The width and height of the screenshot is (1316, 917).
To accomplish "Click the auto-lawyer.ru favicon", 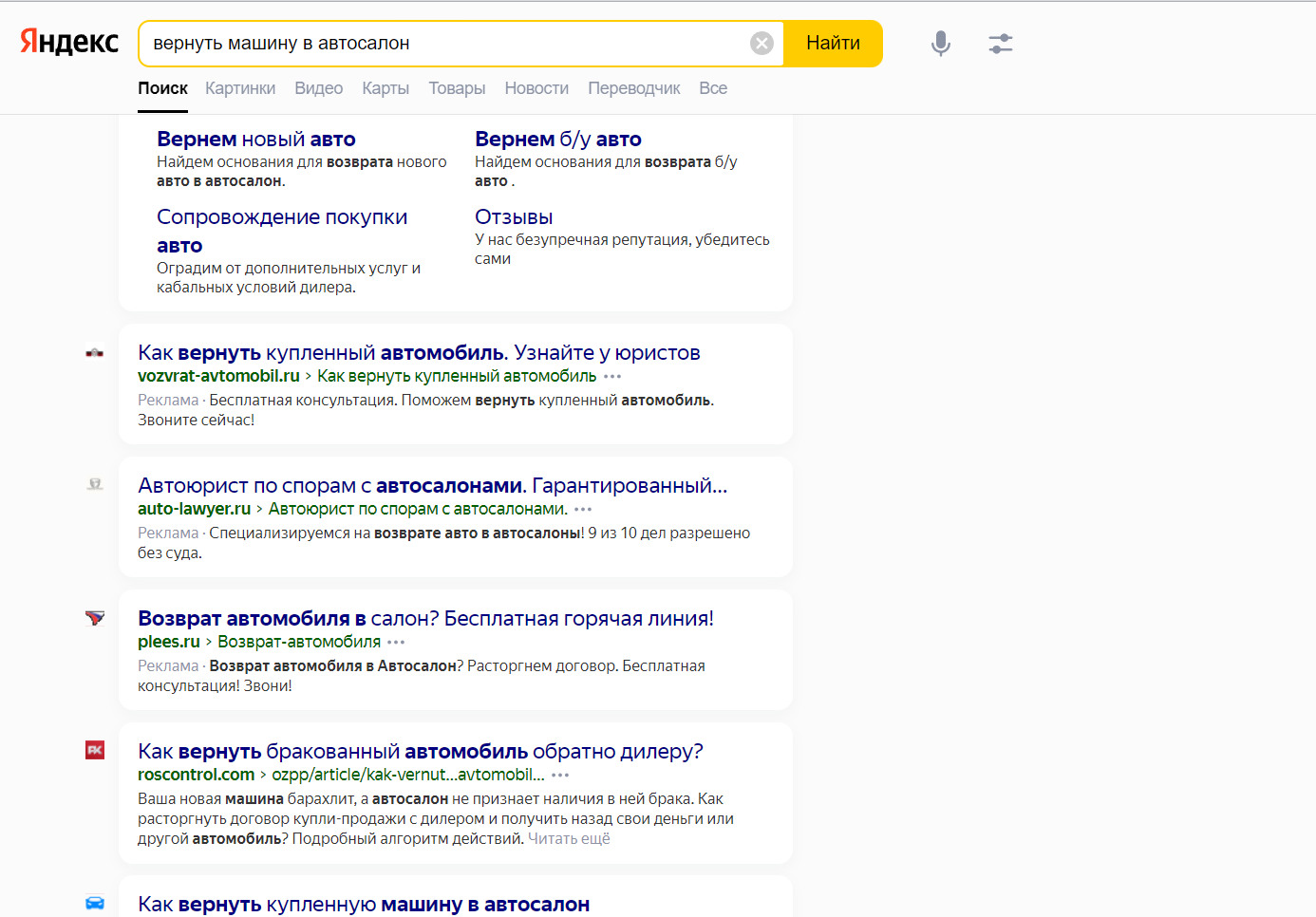I will pyautogui.click(x=95, y=484).
